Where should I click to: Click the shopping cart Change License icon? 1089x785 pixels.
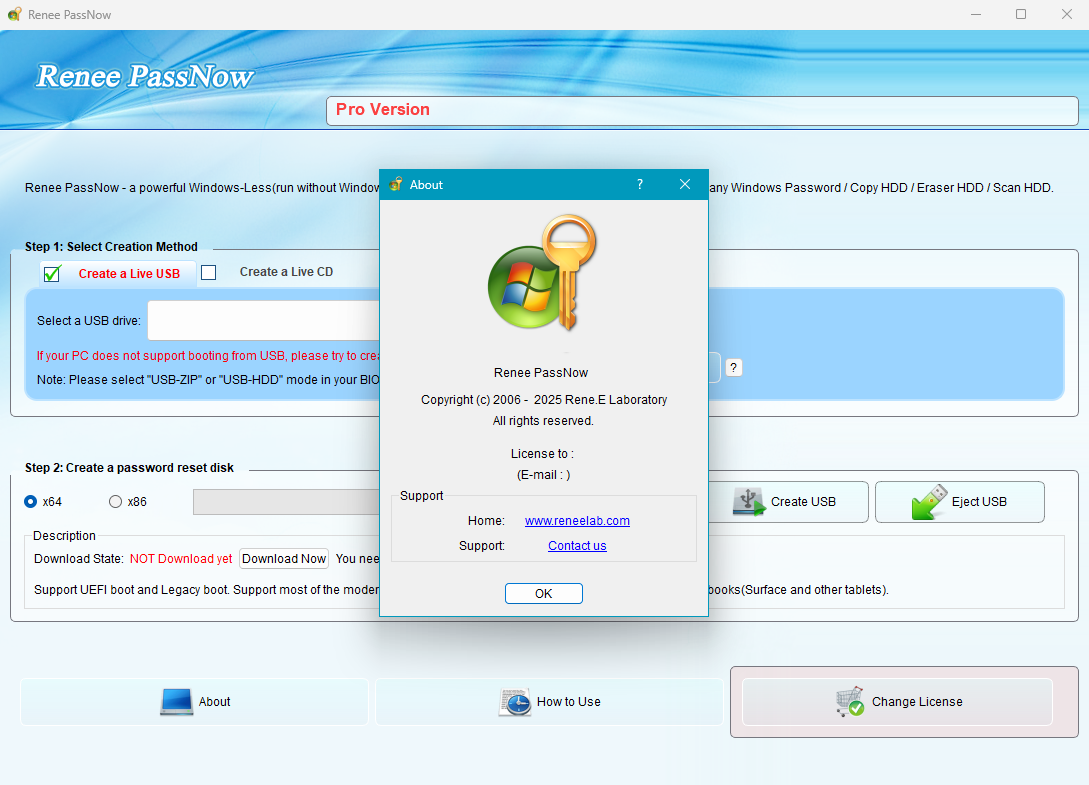(850, 702)
